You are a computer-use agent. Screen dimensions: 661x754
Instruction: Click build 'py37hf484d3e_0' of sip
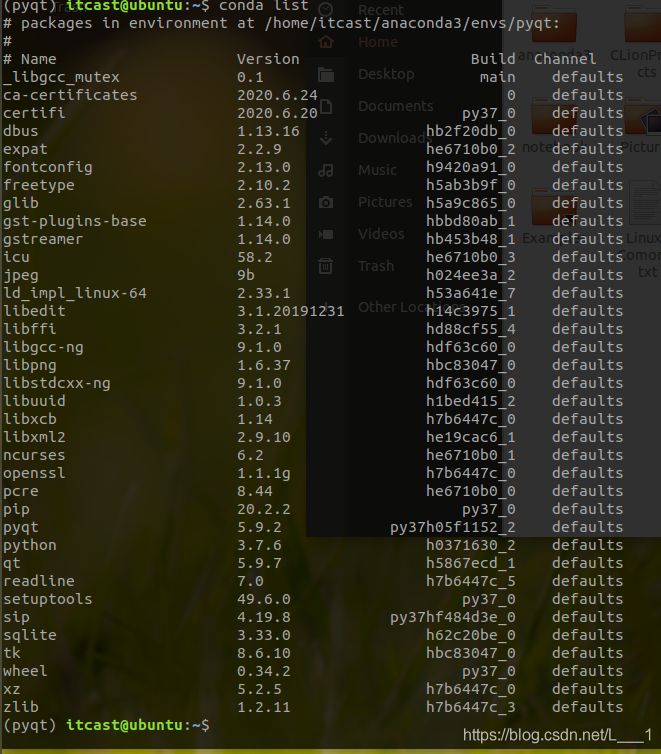[453, 617]
